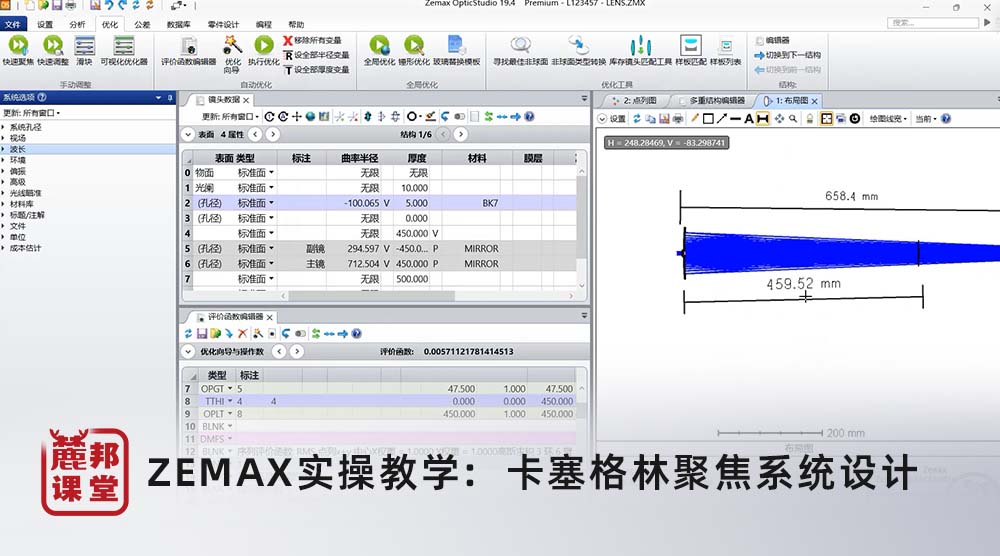Toggle the switch icon in lens data toolbar
This screenshot has width=1000, height=556.
(459, 117)
